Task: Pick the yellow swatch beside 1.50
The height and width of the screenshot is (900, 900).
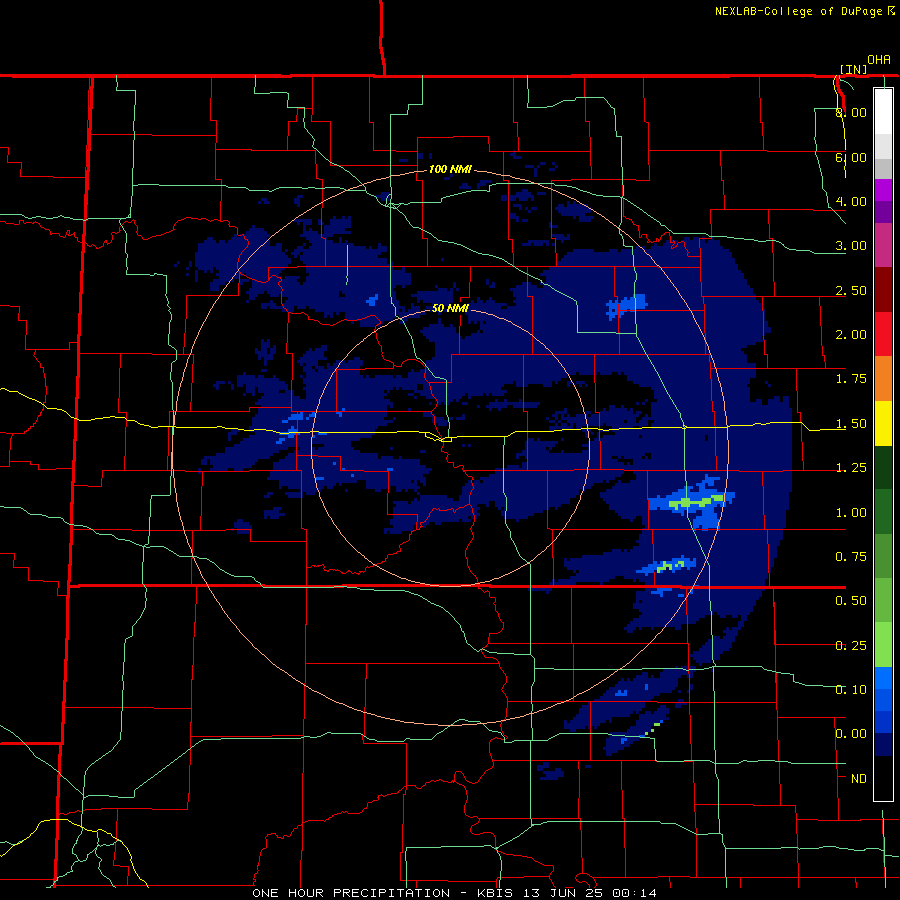Action: tap(883, 423)
